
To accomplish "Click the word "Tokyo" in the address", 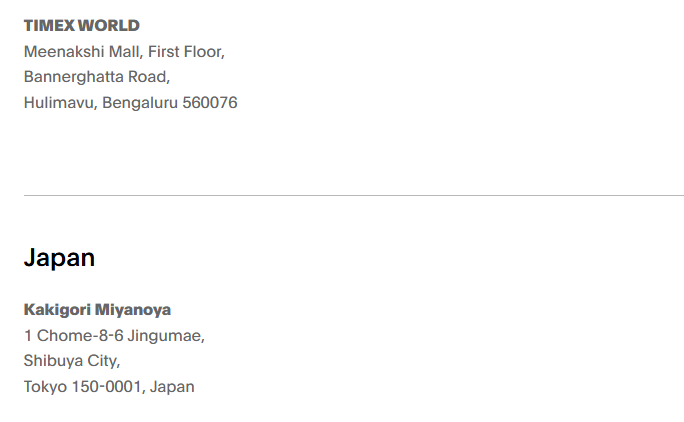I will coord(44,387).
